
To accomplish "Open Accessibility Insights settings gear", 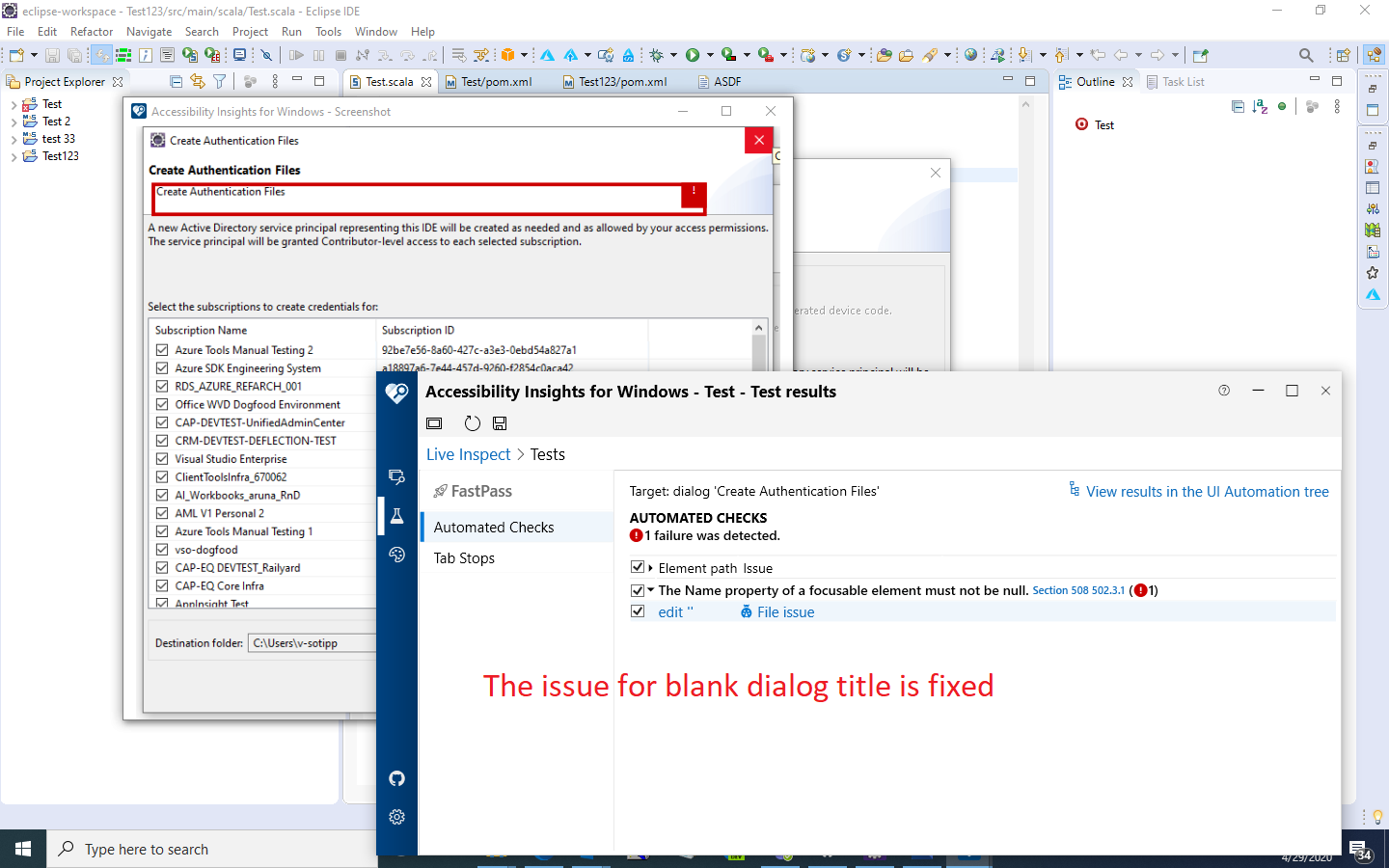I will 396,817.
